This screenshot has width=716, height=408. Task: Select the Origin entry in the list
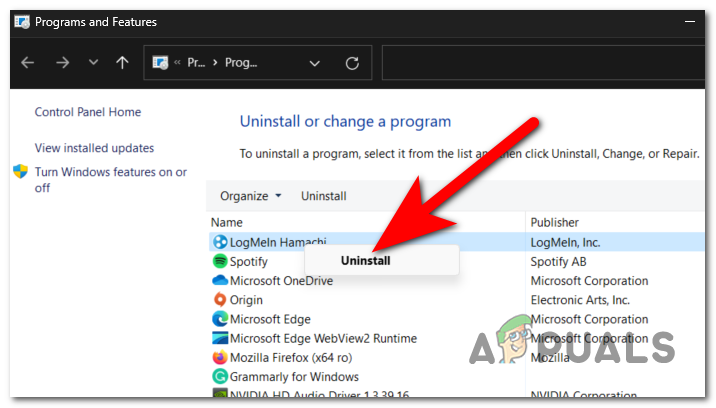pos(246,300)
